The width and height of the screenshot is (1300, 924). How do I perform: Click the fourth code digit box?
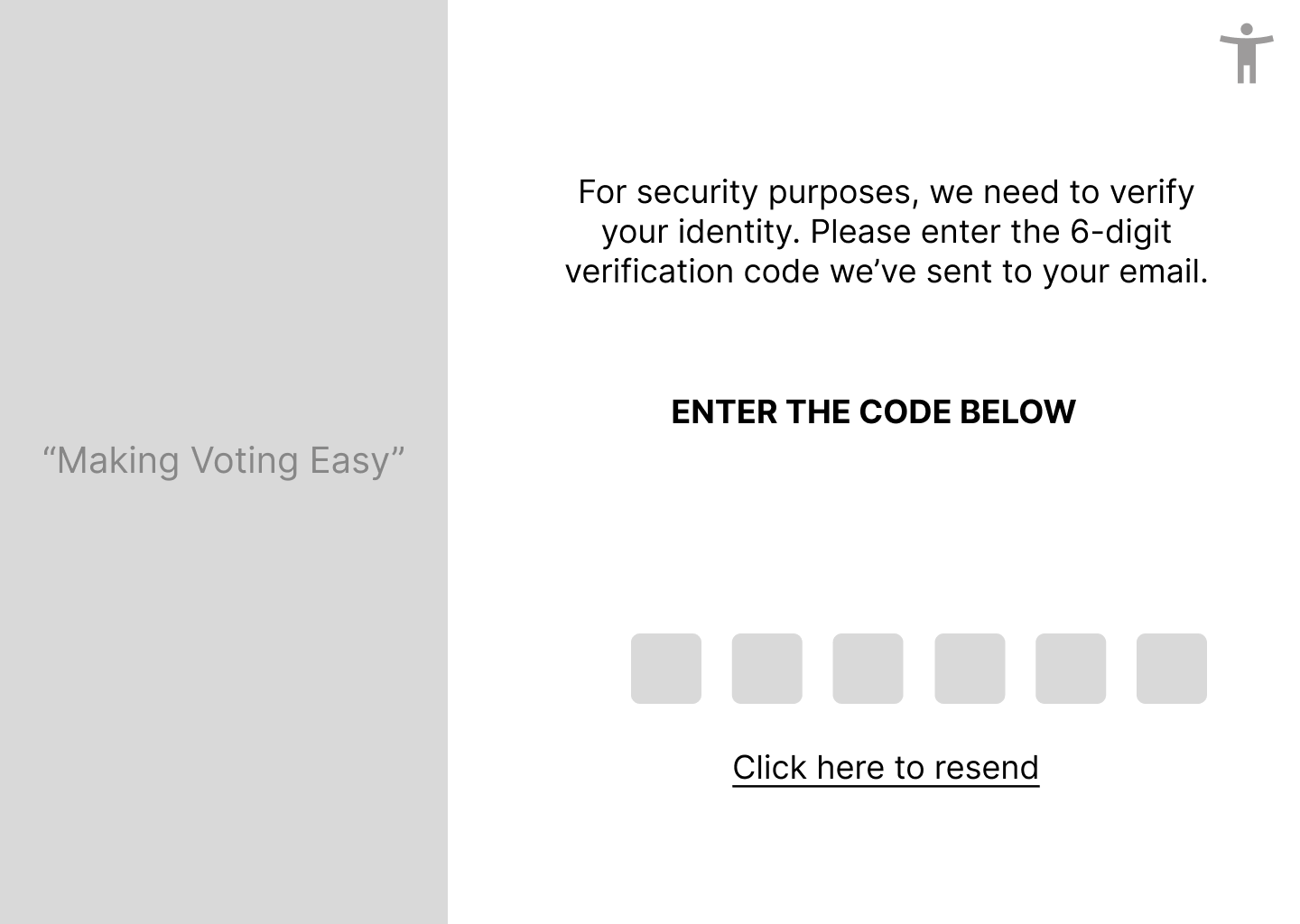[x=970, y=669]
